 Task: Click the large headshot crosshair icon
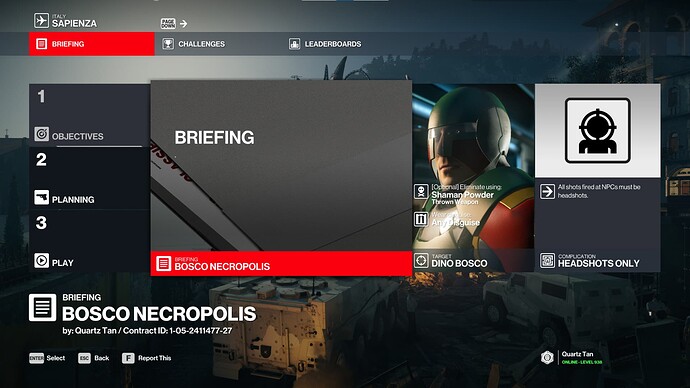[x=598, y=131]
